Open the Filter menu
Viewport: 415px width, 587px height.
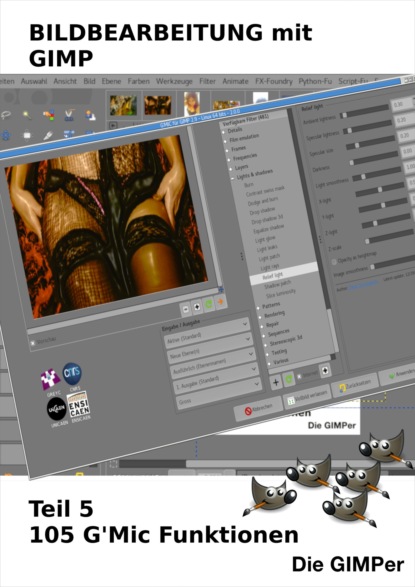207,81
